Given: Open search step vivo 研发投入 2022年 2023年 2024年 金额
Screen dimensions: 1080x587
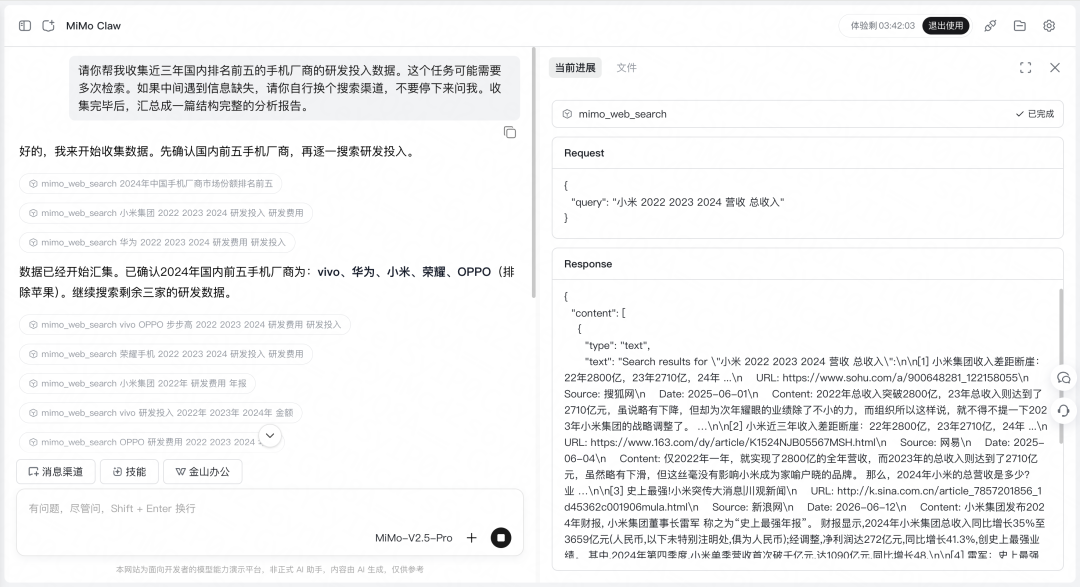Looking at the screenshot, I should pyautogui.click(x=160, y=413).
